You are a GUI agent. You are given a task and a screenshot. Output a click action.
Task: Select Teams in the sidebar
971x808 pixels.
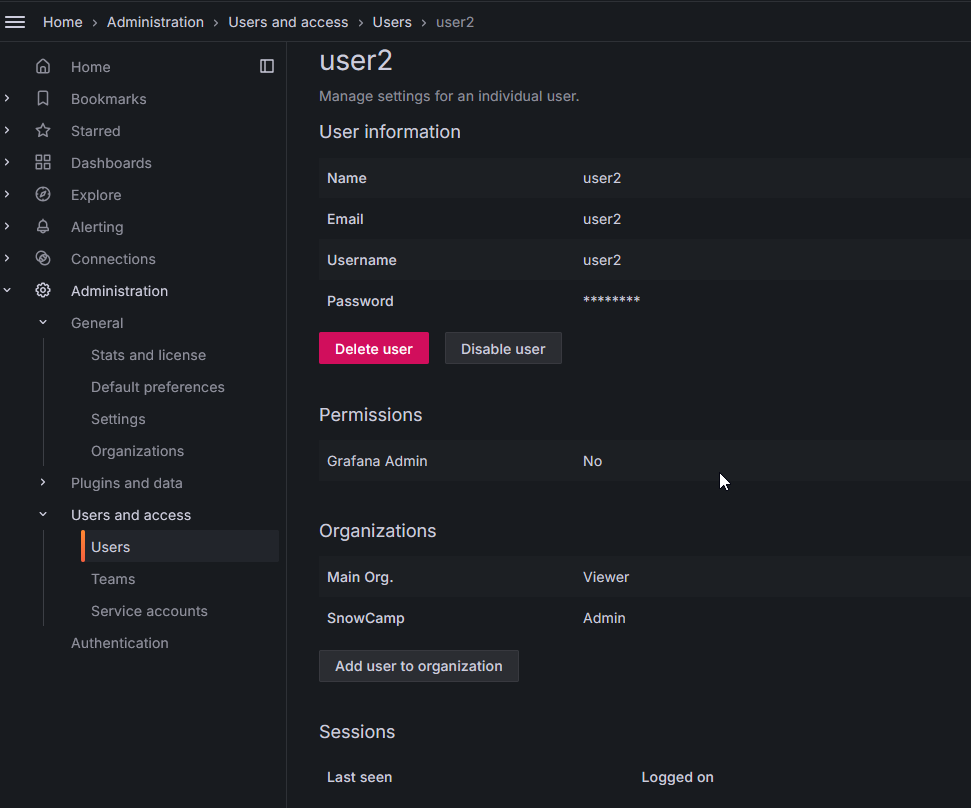pyautogui.click(x=113, y=579)
